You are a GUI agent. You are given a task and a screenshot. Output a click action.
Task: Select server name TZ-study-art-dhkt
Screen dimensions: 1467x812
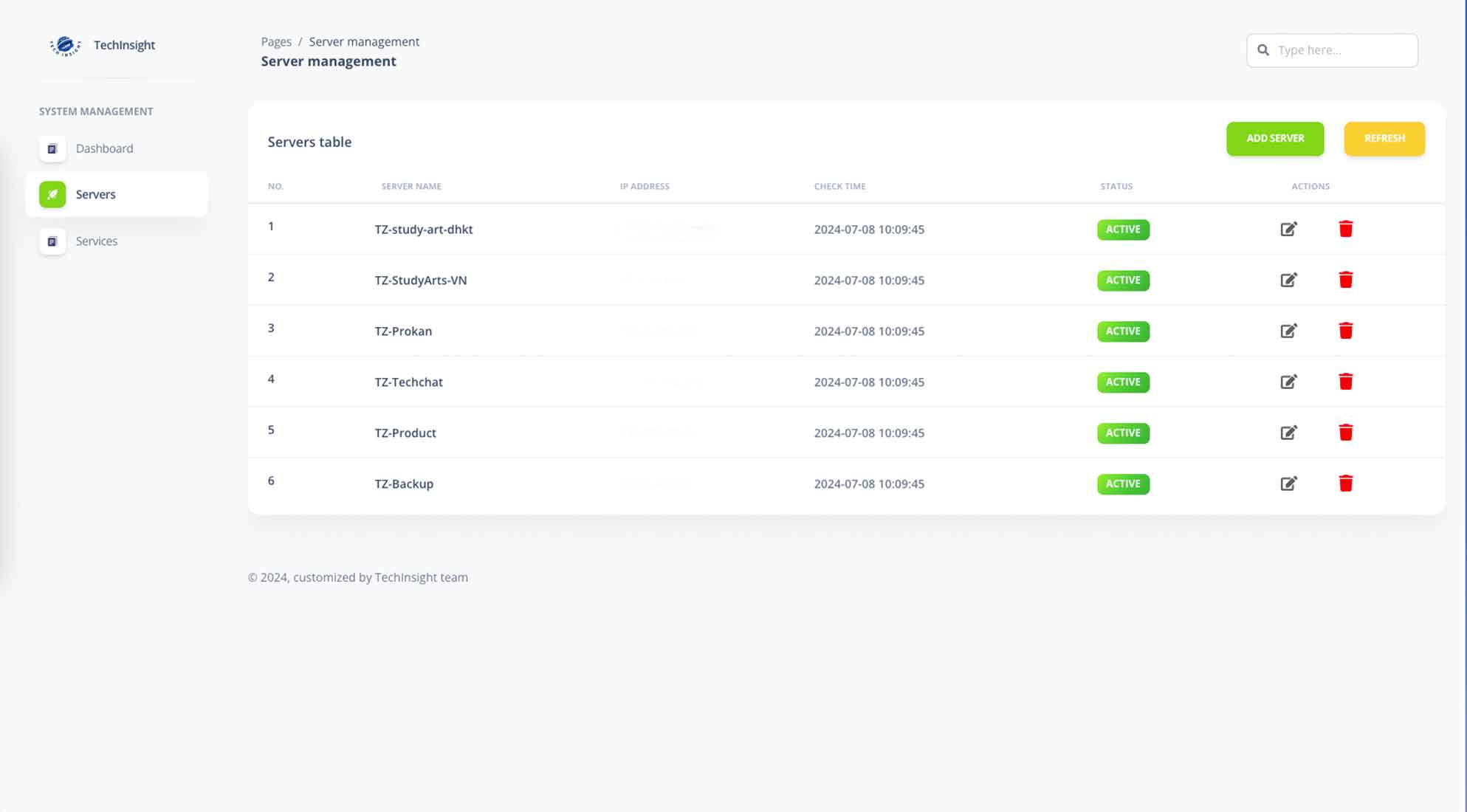[x=424, y=230]
